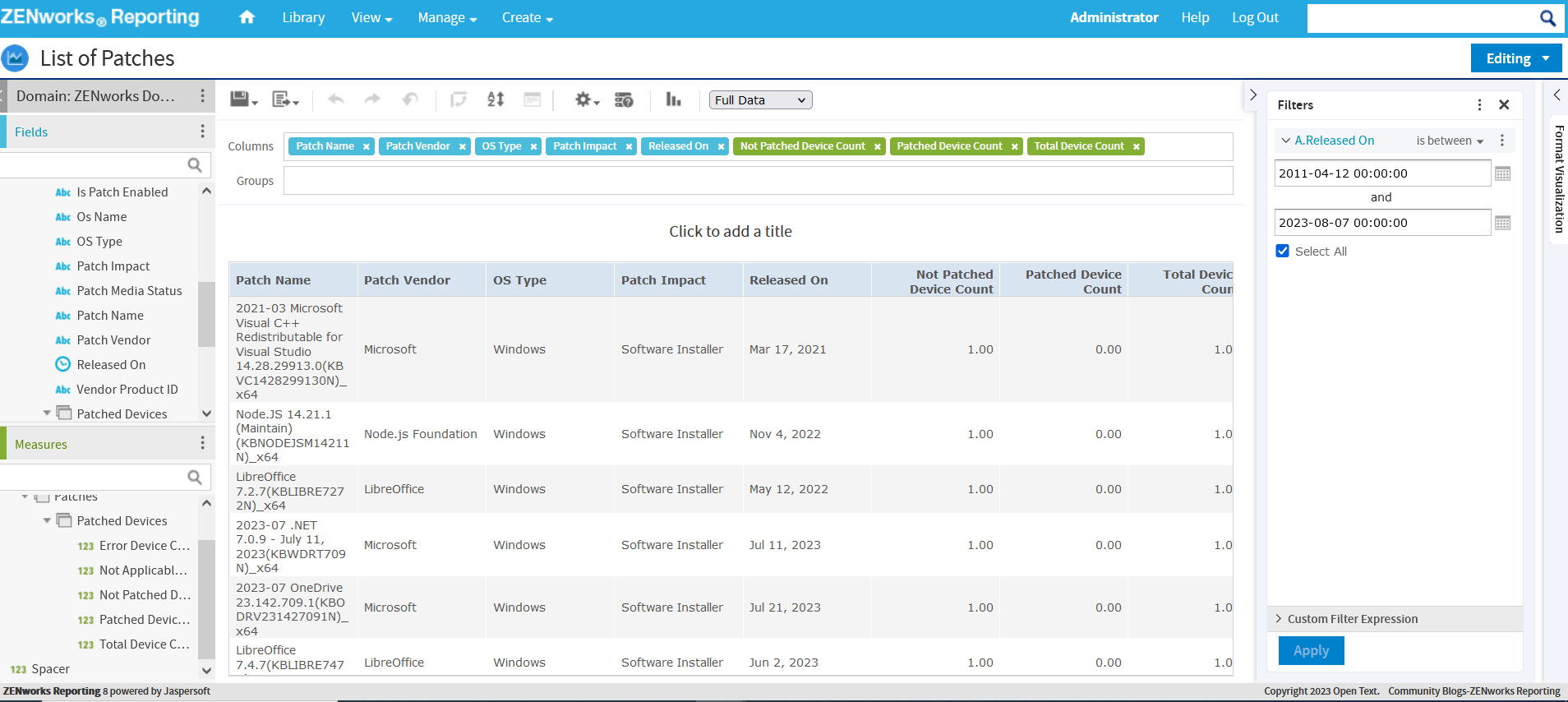Click the Measures search magnifier icon
The height and width of the screenshot is (702, 1568).
click(x=195, y=478)
